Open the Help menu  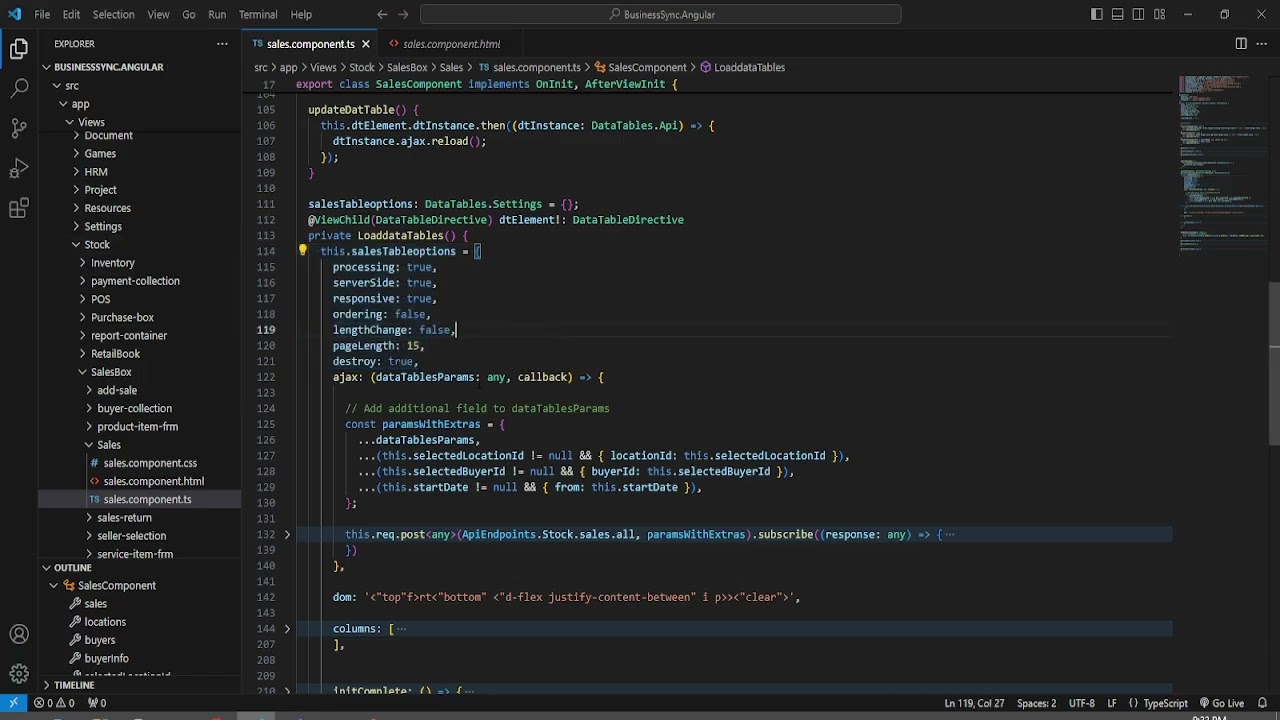(301, 14)
